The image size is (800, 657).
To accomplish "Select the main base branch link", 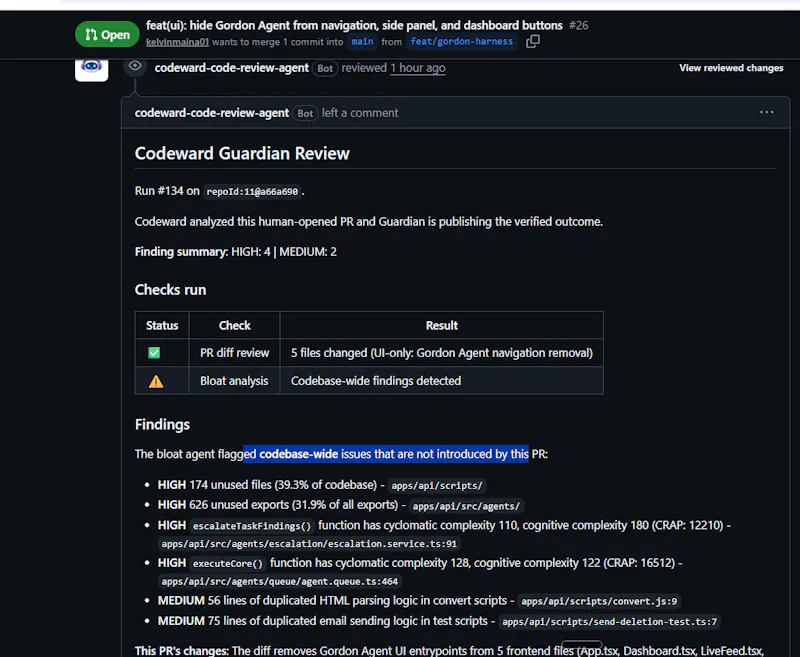I will [362, 41].
